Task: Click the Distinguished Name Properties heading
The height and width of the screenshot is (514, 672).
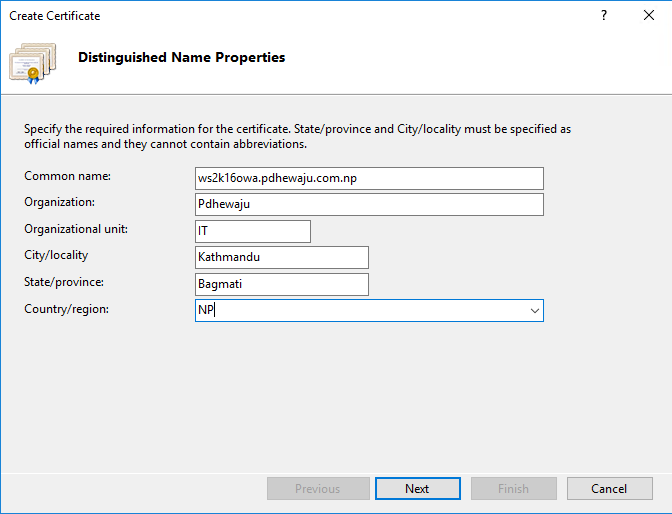Action: tap(182, 57)
